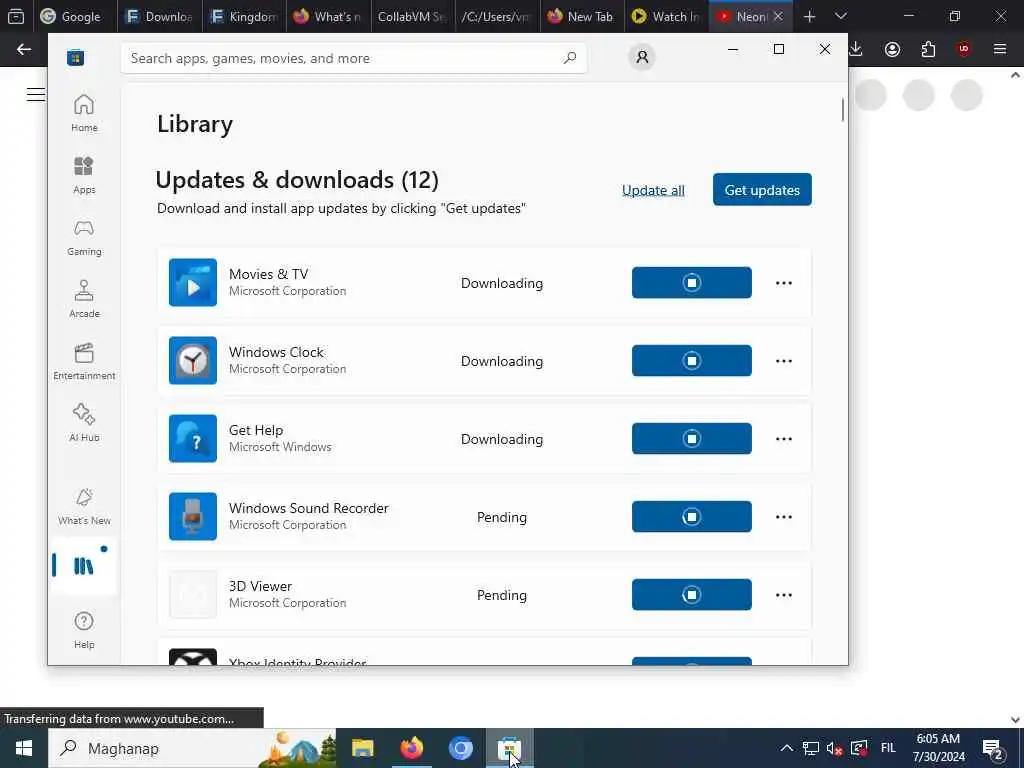Click the Get Help app icon
Screen dimensions: 1024x768
(193, 438)
